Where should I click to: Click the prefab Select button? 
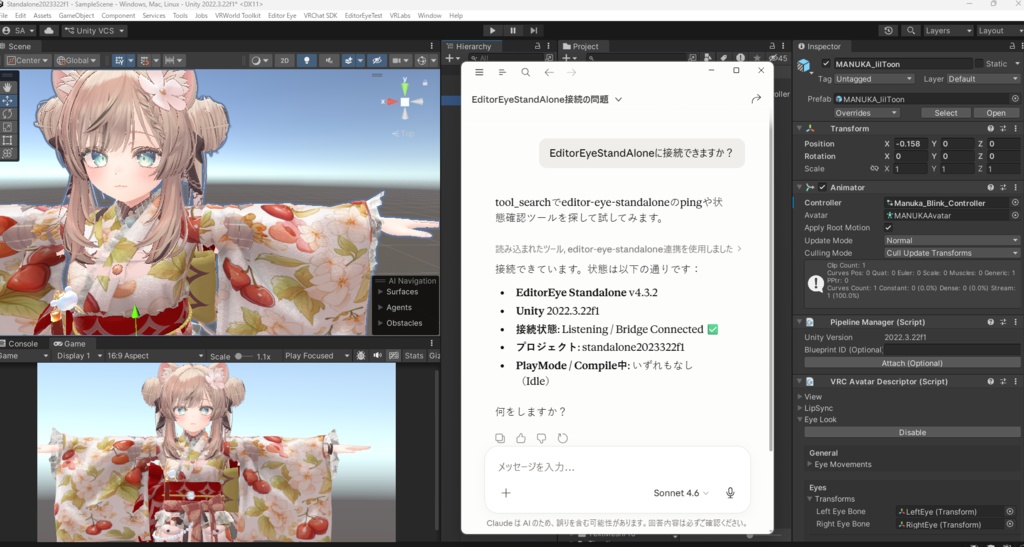[x=946, y=113]
